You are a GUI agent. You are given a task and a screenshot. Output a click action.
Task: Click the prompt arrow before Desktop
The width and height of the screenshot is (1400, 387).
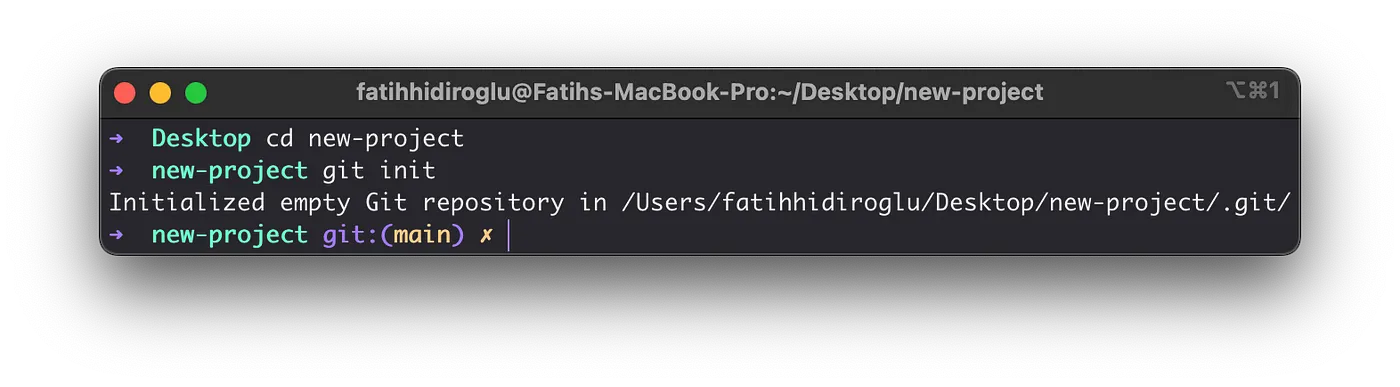click(x=116, y=139)
